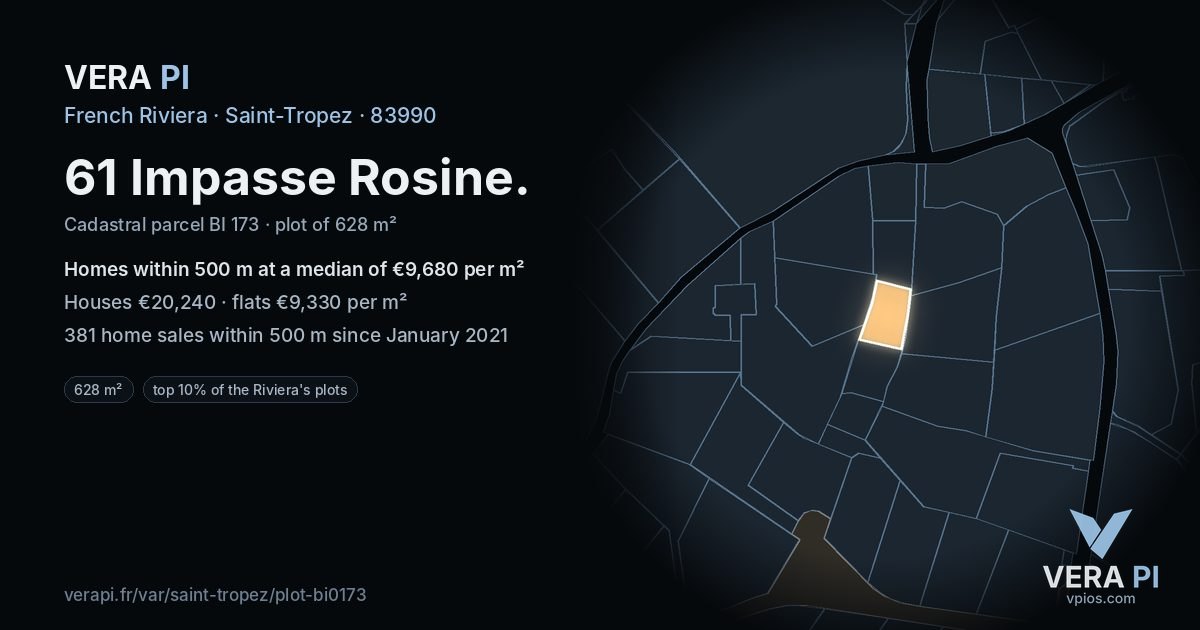The height and width of the screenshot is (630, 1200).
Task: Click the 628 m² pill badge
Action: click(x=98, y=390)
